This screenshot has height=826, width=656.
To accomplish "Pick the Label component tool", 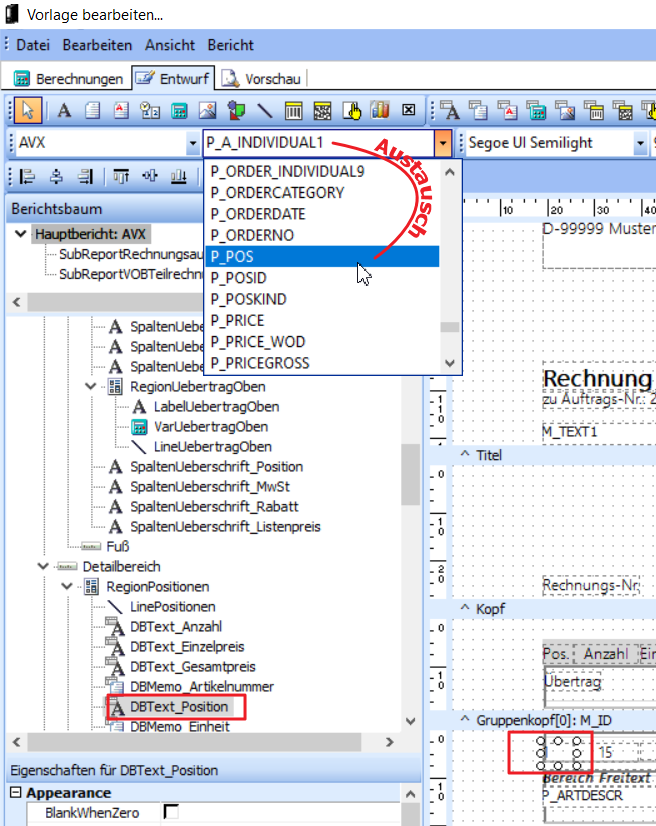I will (64, 111).
